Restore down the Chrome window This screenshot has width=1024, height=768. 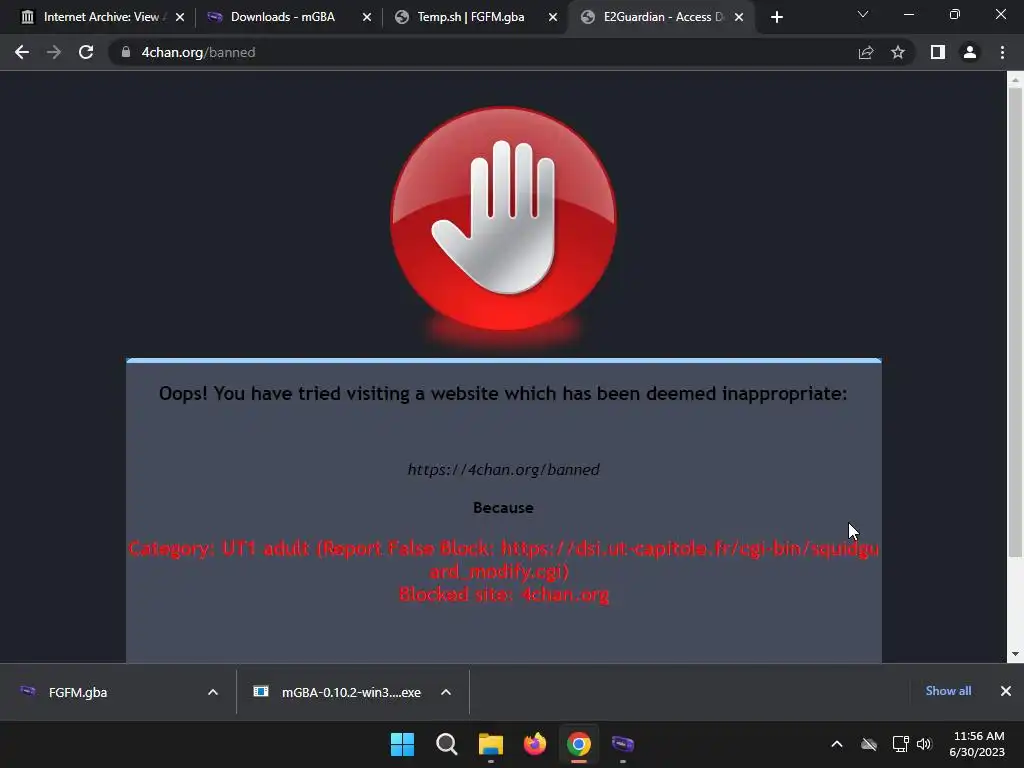point(955,14)
